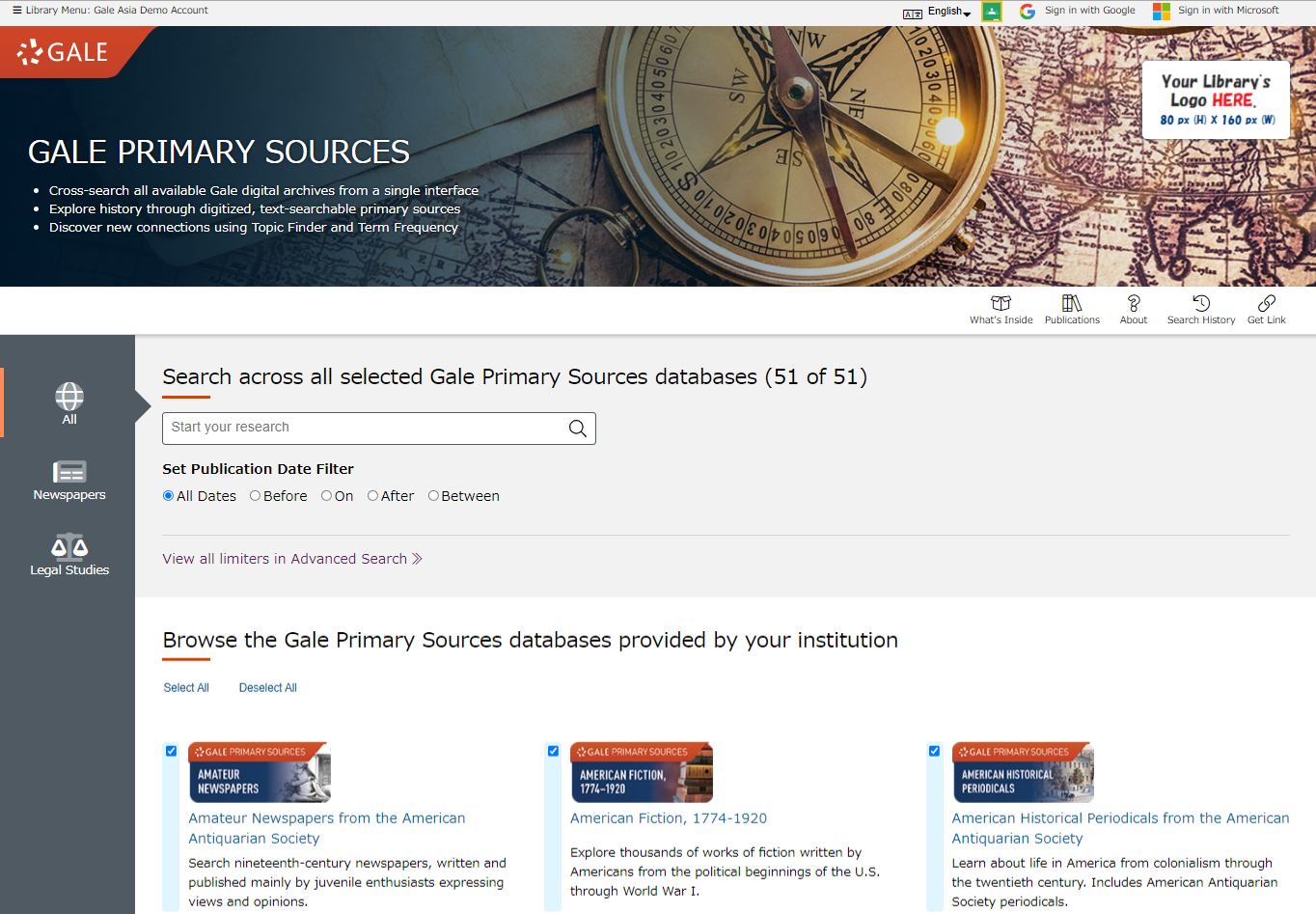The width and height of the screenshot is (1316, 914).
Task: Uncheck the Amateur Newspapers database checkbox
Action: point(171,751)
